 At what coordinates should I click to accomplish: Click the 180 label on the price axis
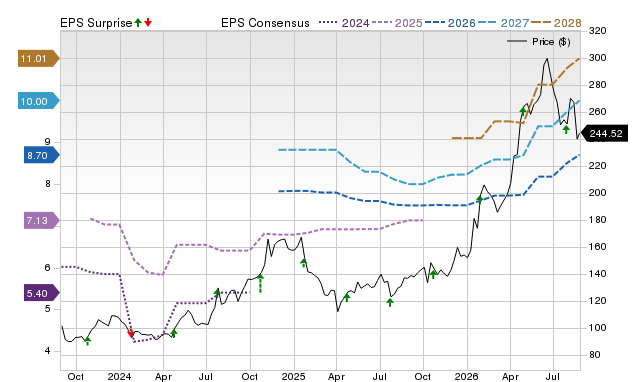pos(597,219)
